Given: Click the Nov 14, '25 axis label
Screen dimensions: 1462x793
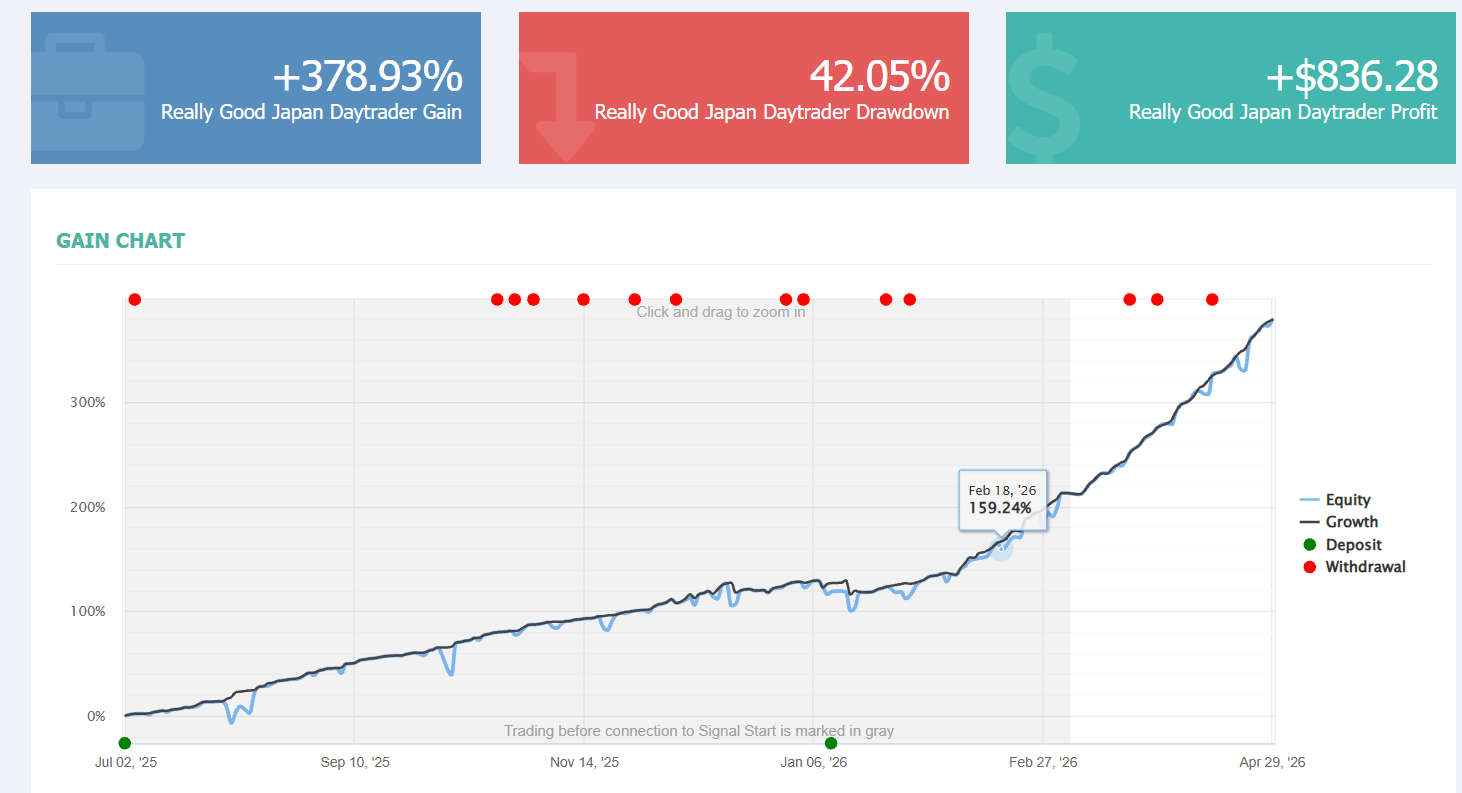Looking at the screenshot, I should (x=585, y=763).
